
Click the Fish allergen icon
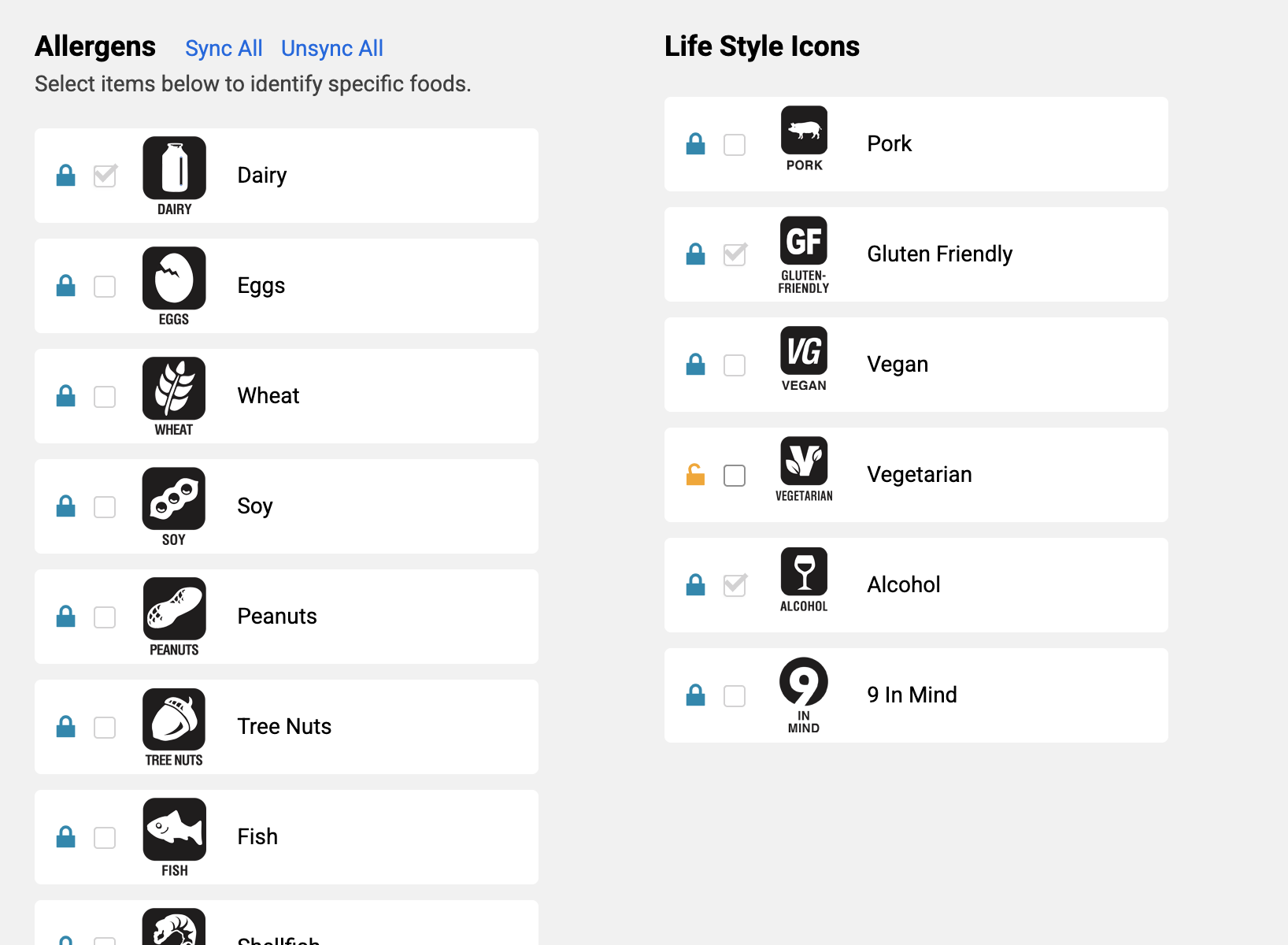click(x=174, y=830)
